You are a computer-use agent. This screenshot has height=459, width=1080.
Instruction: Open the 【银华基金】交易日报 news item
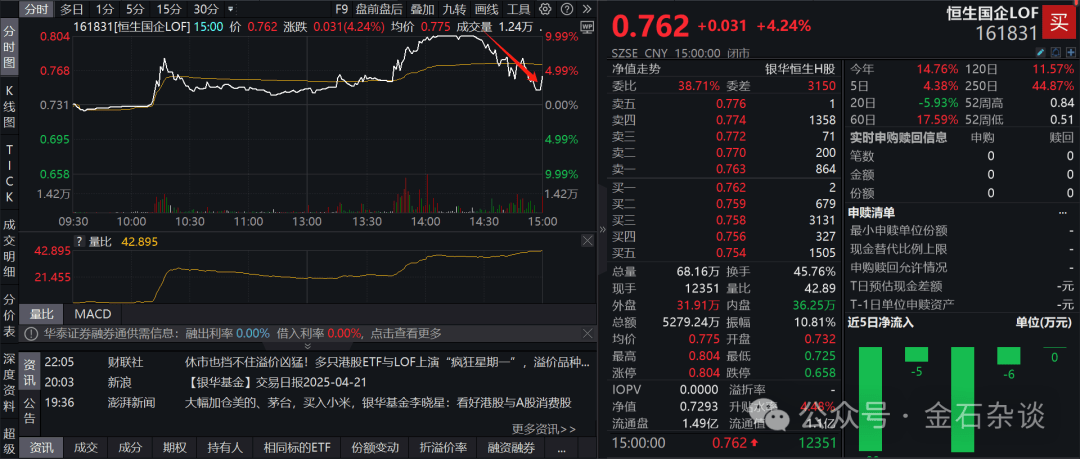point(277,382)
